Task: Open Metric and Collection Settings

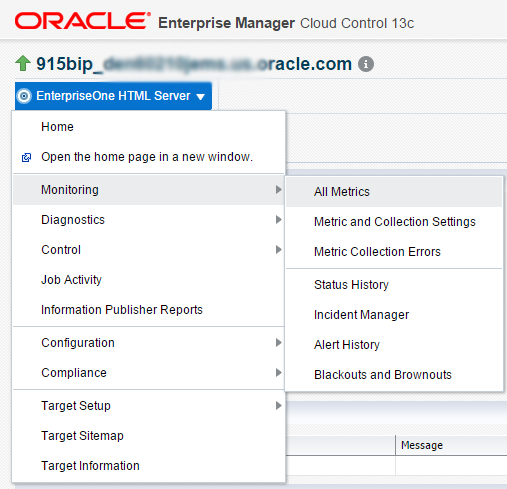Action: 394,222
